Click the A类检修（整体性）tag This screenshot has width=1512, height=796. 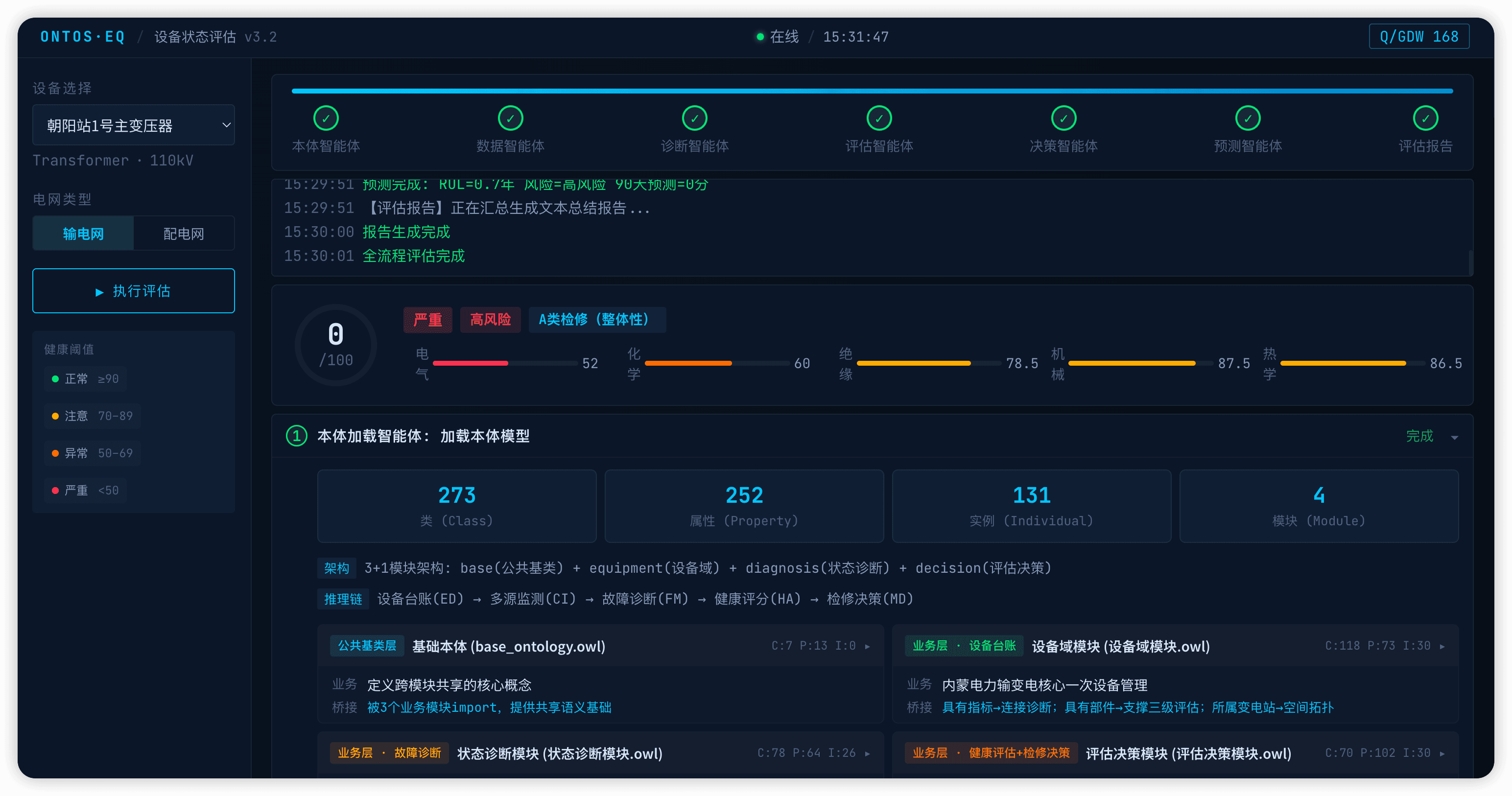tap(597, 320)
